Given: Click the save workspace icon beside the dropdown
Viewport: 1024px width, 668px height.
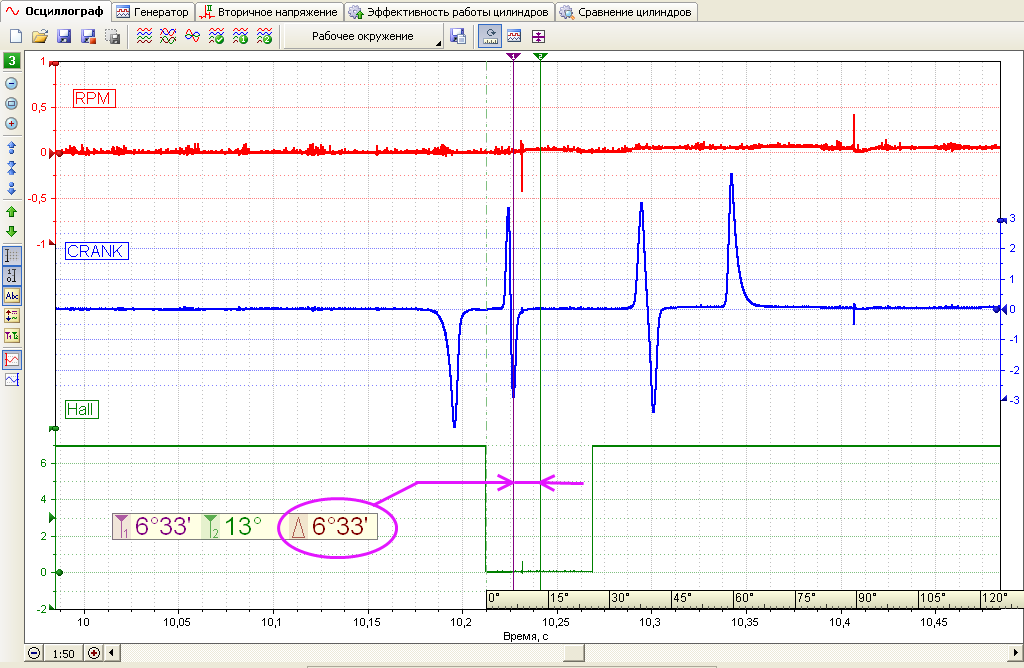Looking at the screenshot, I should point(458,37).
